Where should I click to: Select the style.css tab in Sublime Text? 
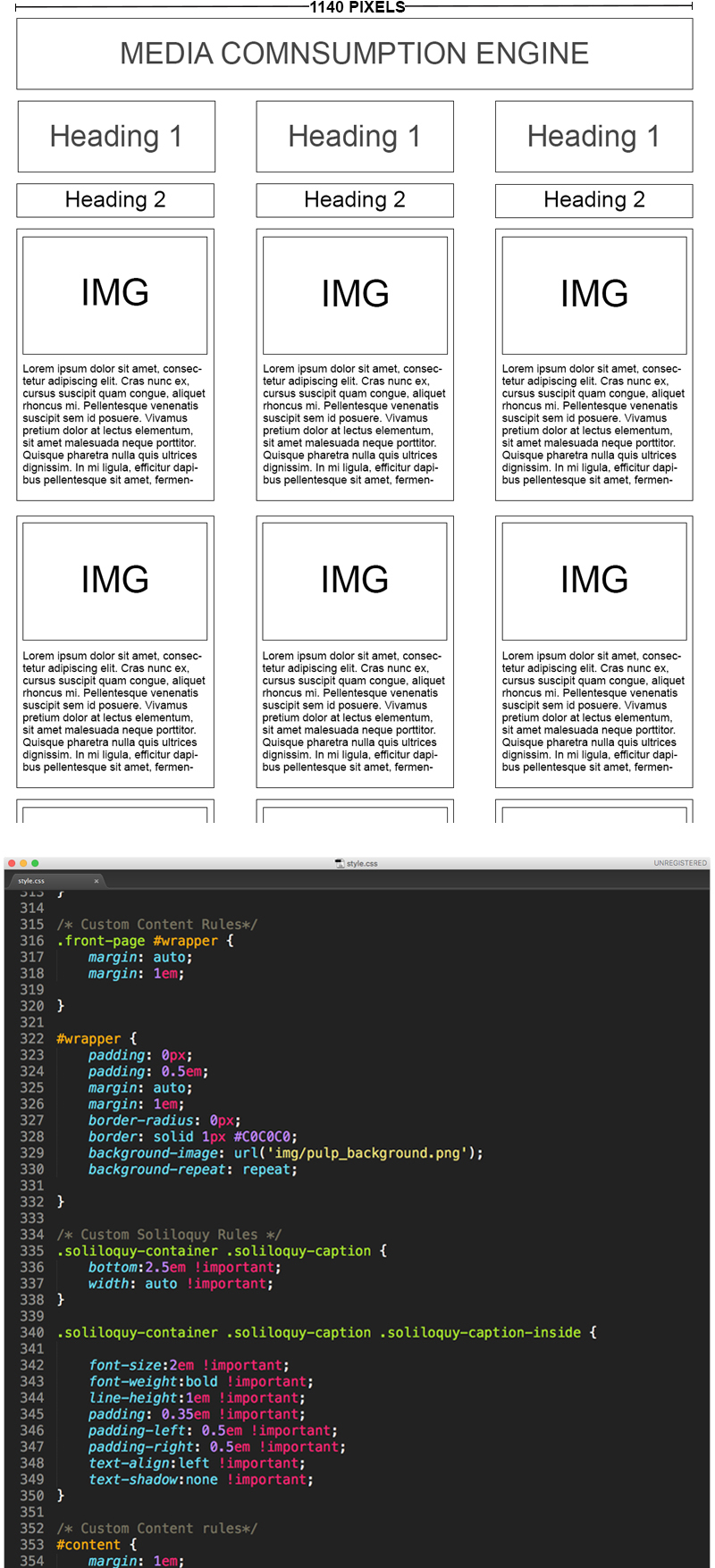(x=55, y=880)
